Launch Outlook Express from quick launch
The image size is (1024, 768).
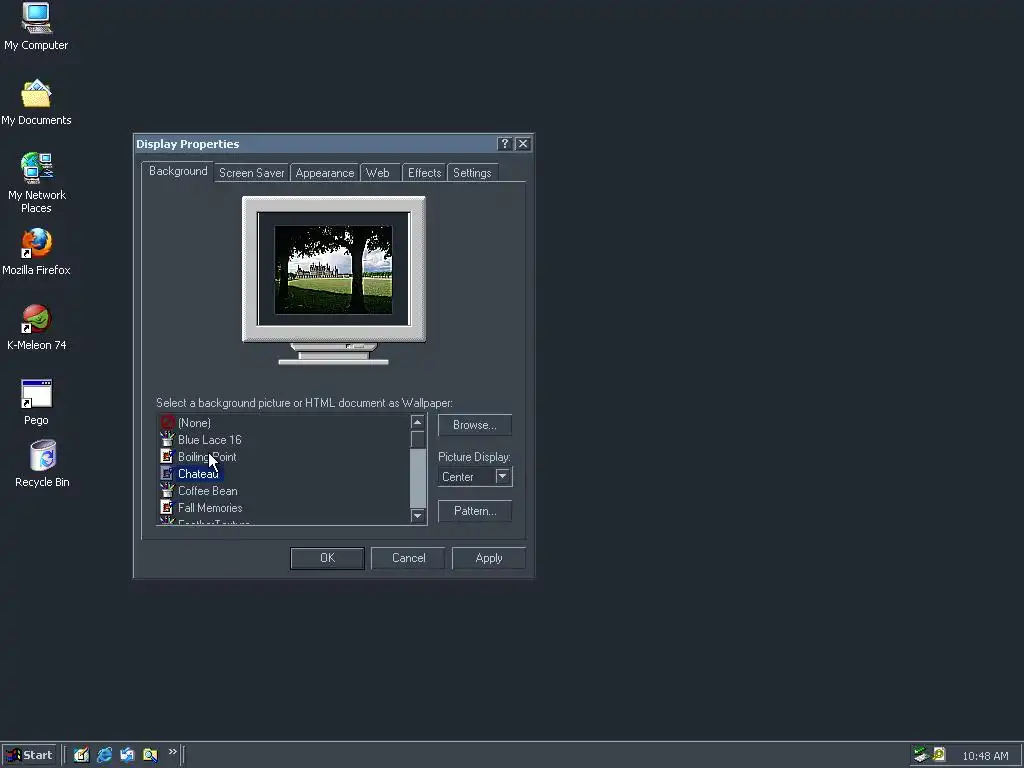point(127,755)
